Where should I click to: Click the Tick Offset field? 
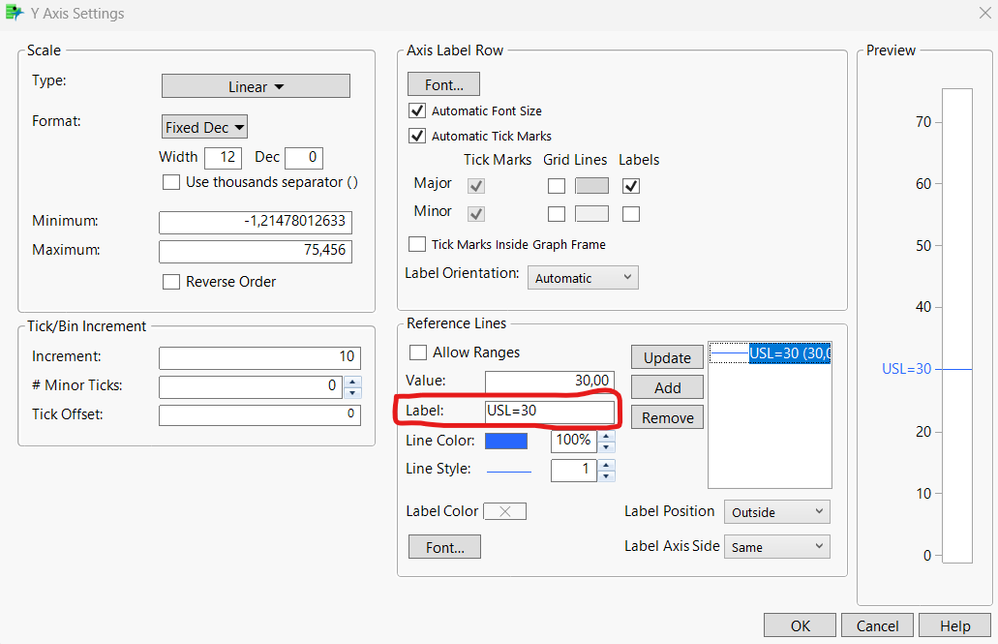point(260,415)
